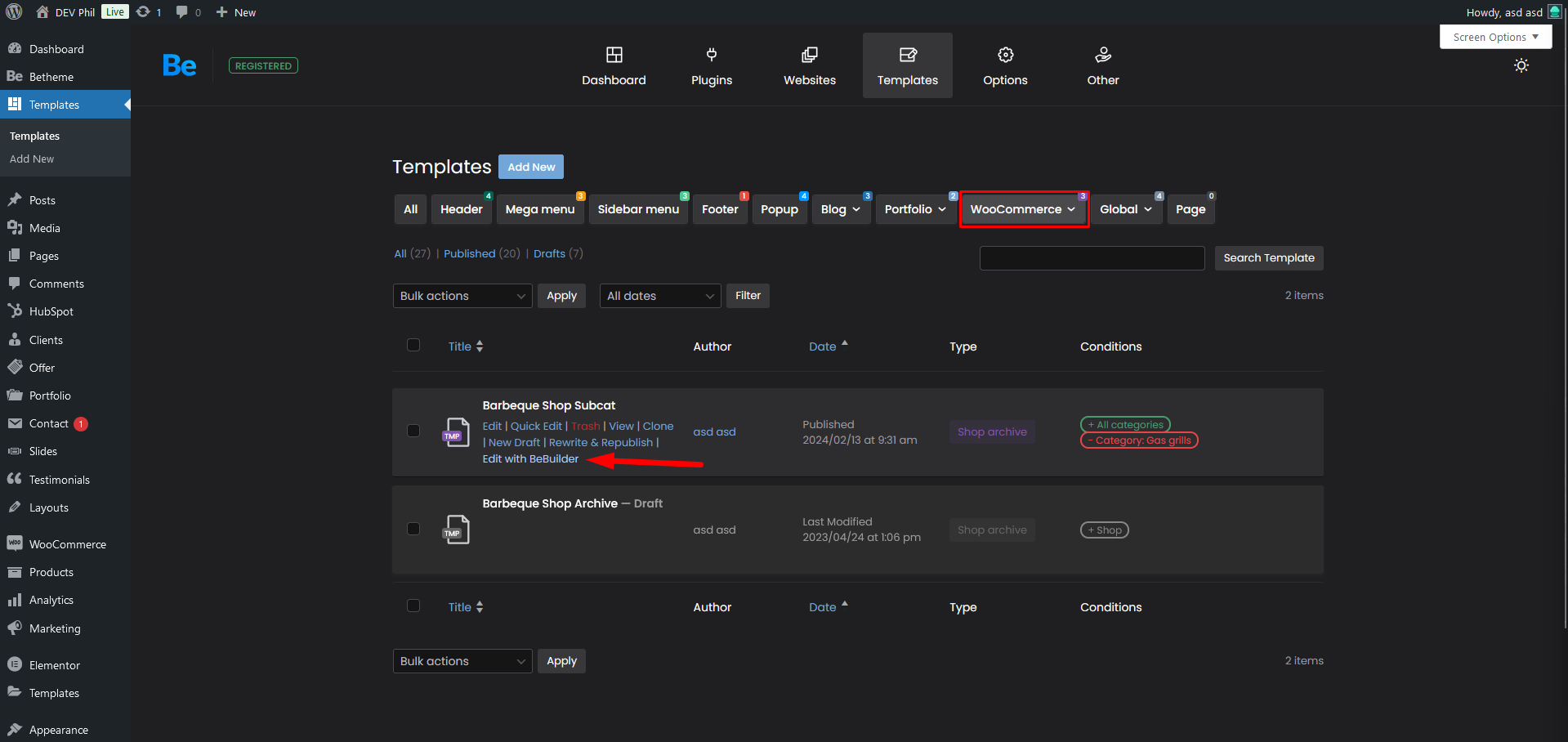Image resolution: width=1568 pixels, height=742 pixels.
Task: Open the Be Websites icon
Action: click(x=810, y=55)
